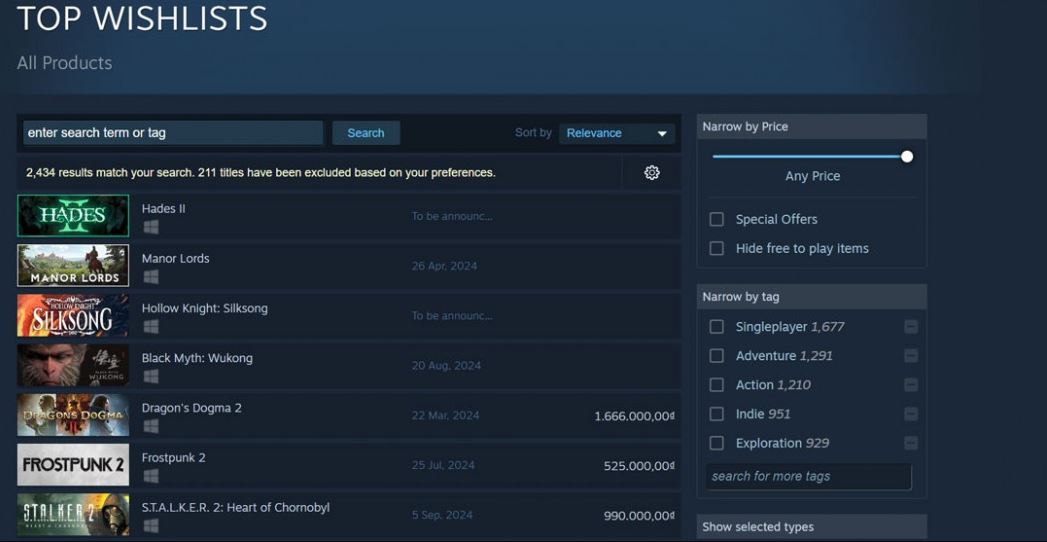This screenshot has width=1047, height=542.
Task: Click the 990.000,00₫ price
Action: (x=639, y=515)
